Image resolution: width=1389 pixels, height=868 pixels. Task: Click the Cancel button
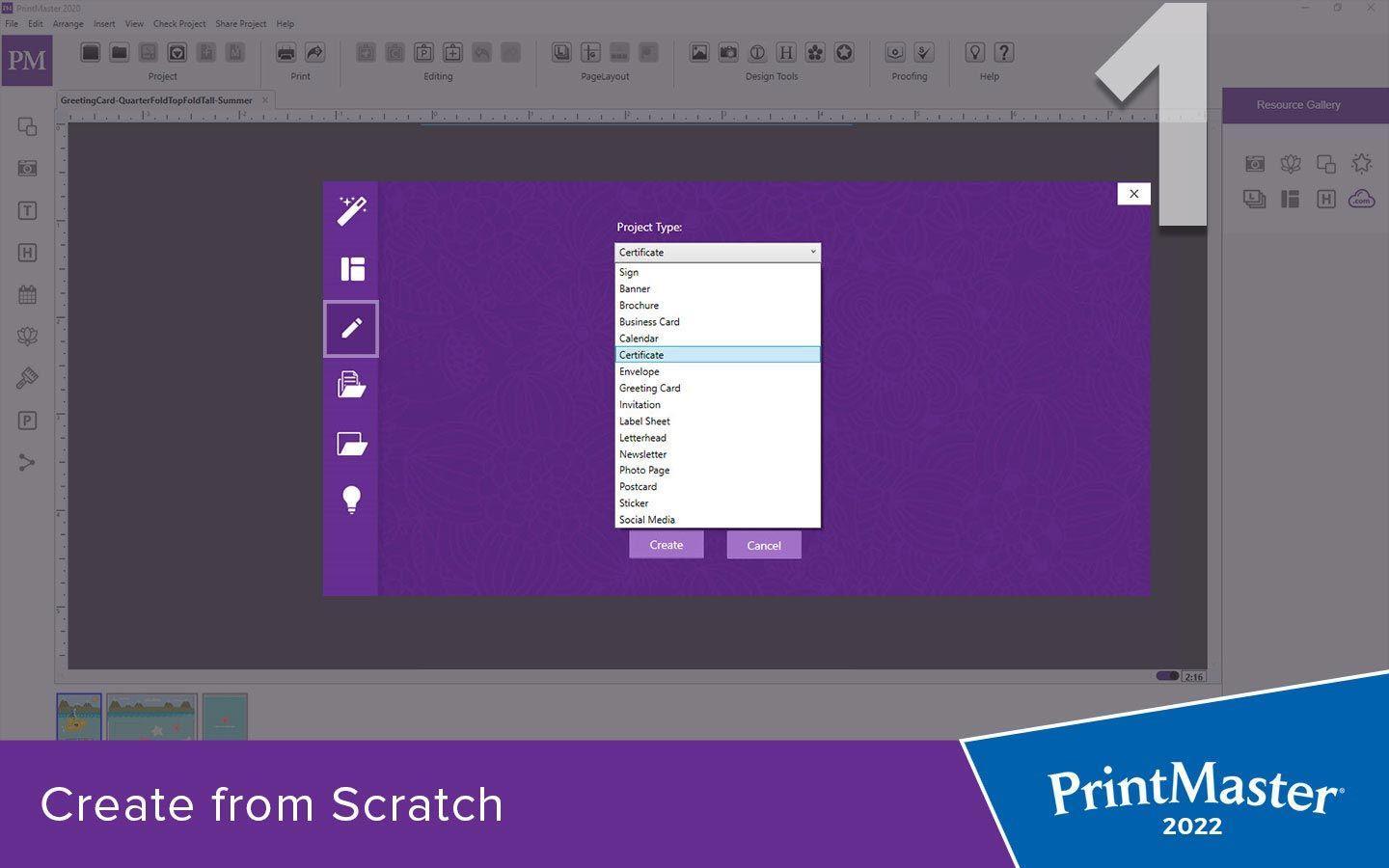click(763, 545)
